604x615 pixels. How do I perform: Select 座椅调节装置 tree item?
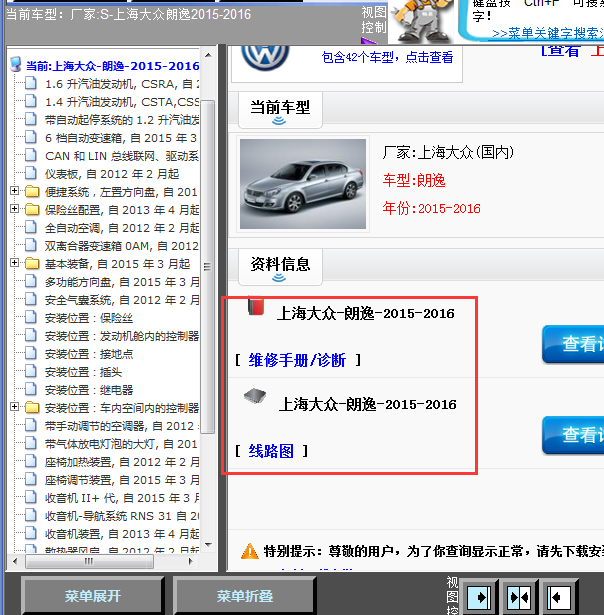[x=122, y=480]
